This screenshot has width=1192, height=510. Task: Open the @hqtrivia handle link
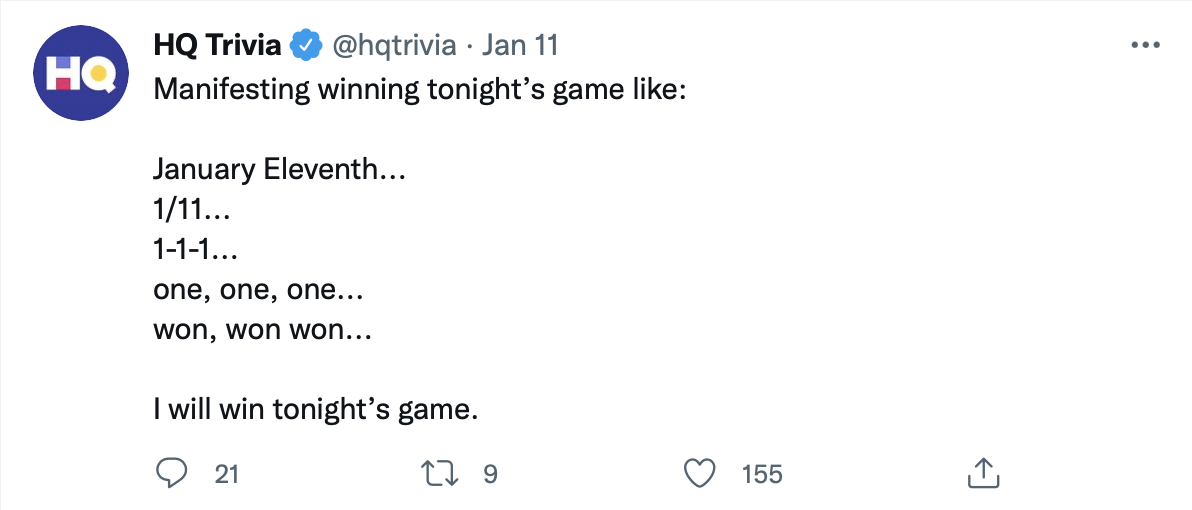click(393, 45)
